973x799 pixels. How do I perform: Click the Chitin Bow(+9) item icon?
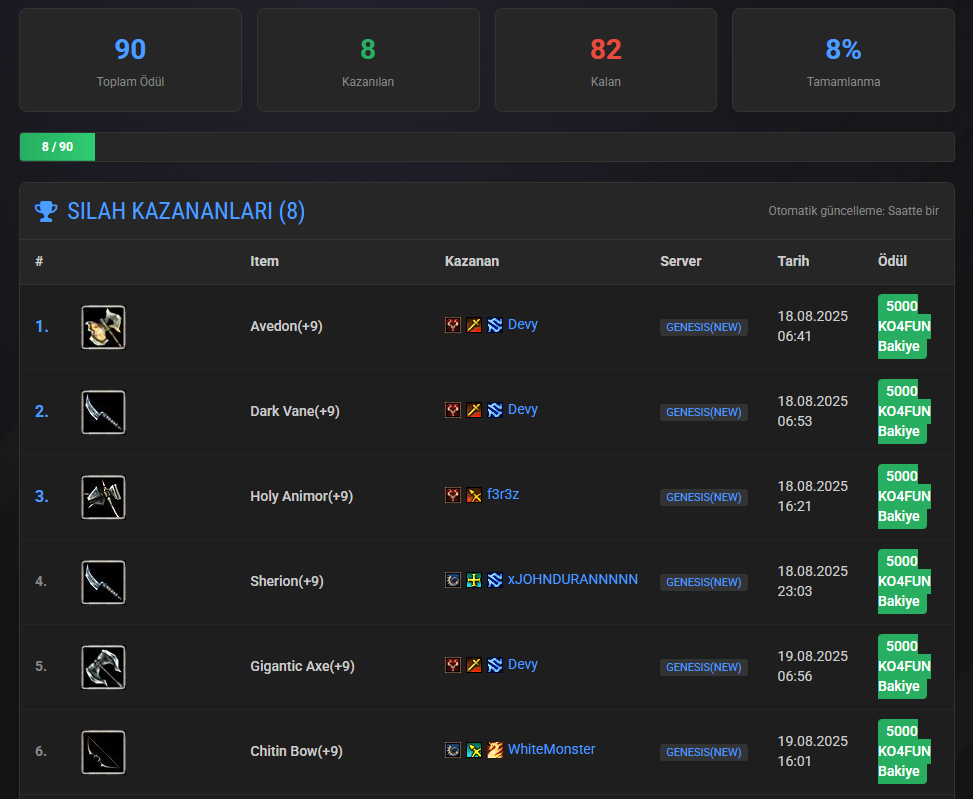(103, 752)
